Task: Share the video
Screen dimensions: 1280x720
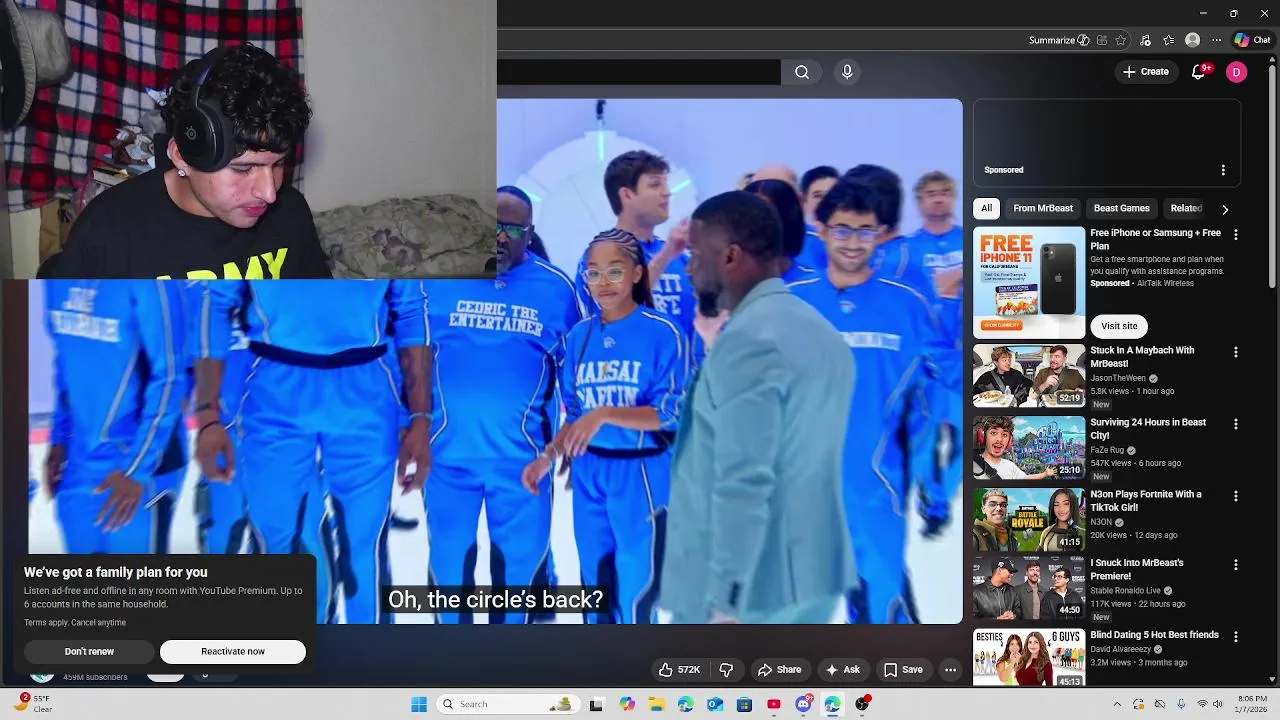Action: [778, 670]
